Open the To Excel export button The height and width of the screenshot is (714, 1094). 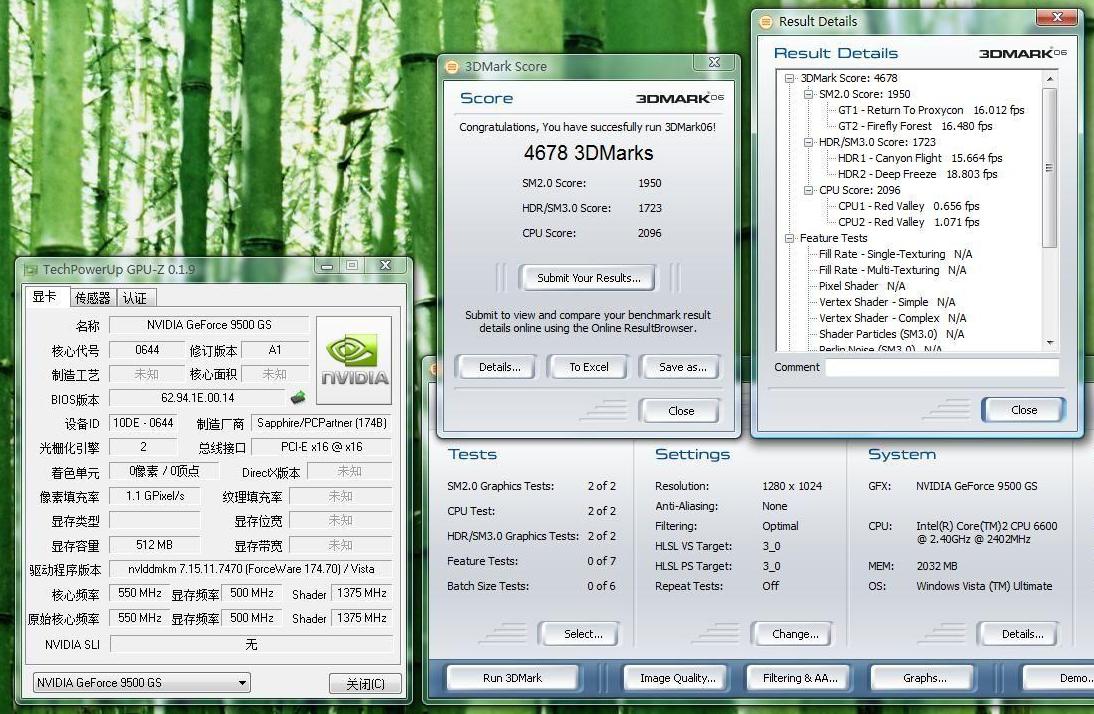[x=588, y=367]
